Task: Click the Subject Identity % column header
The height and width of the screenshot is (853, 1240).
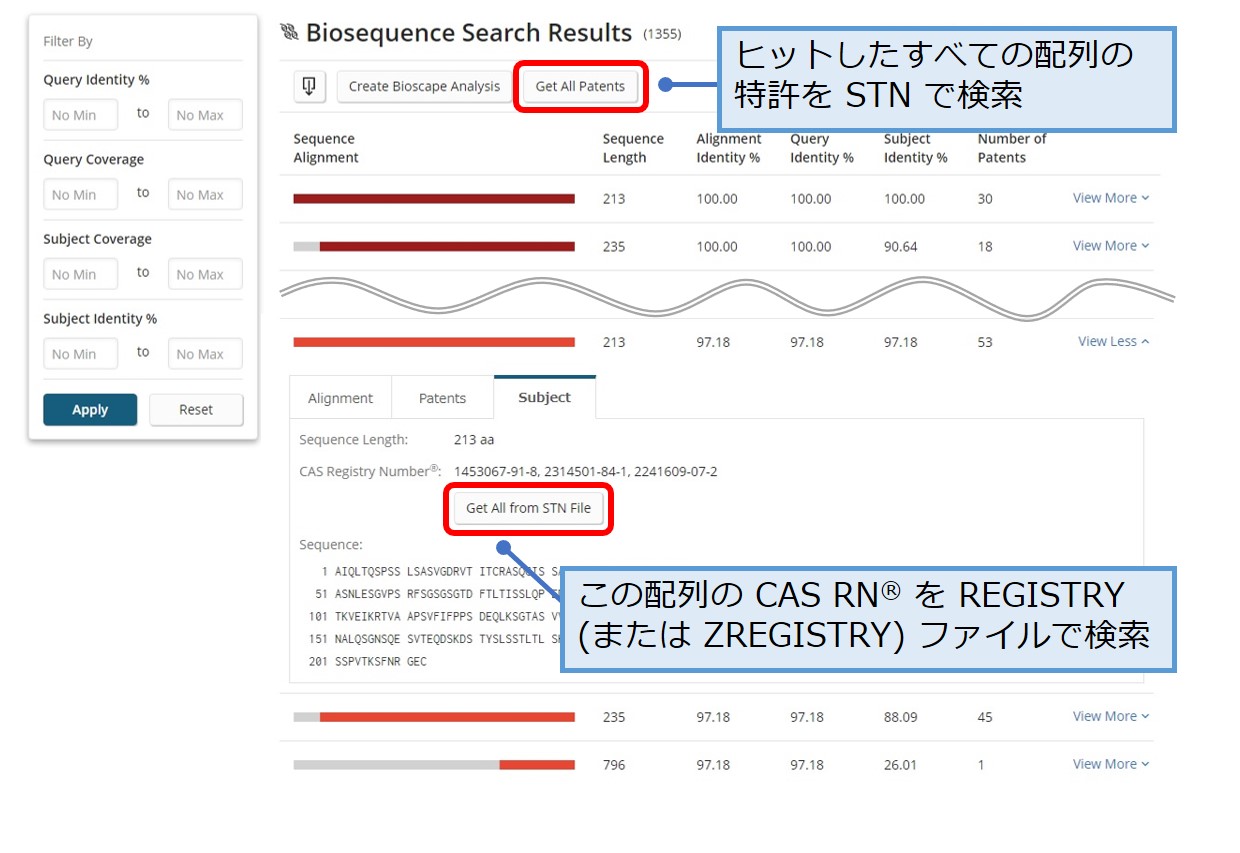Action: [x=916, y=148]
